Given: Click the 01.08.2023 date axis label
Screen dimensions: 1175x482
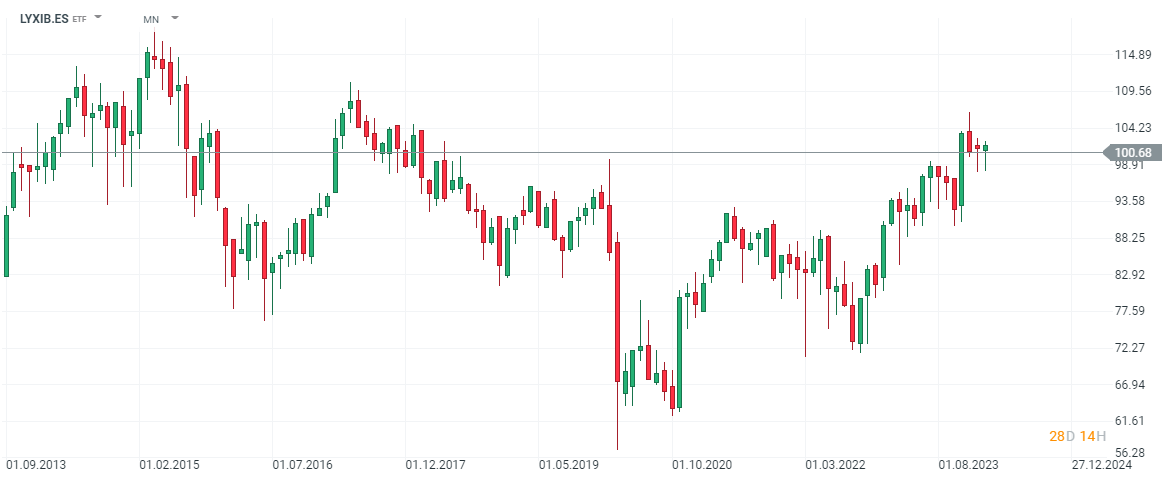Looking at the screenshot, I should coord(968,465).
